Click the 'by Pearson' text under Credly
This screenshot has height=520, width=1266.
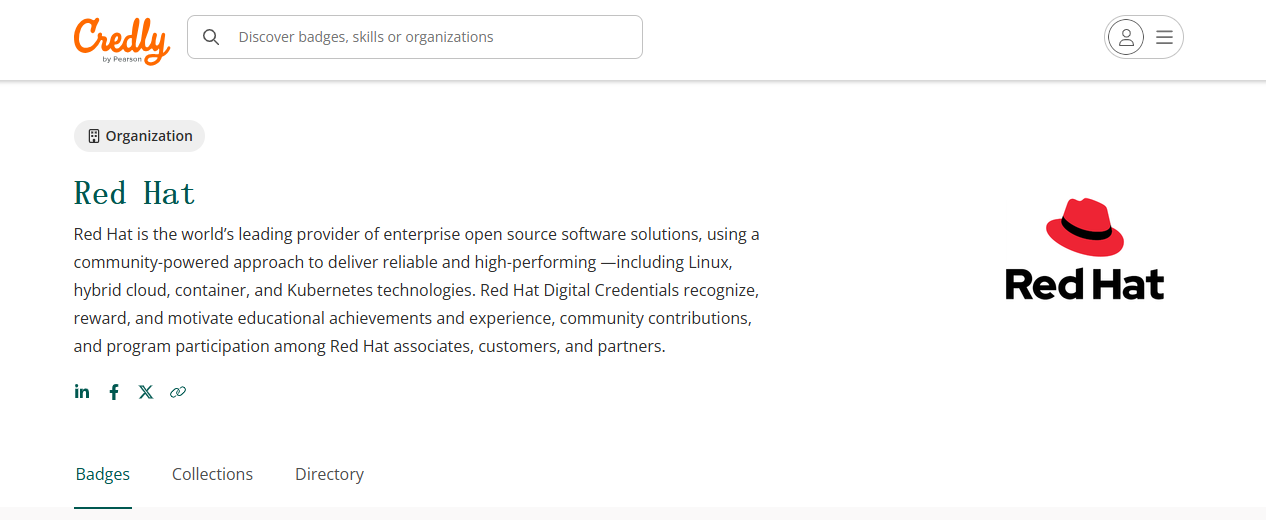pos(122,59)
